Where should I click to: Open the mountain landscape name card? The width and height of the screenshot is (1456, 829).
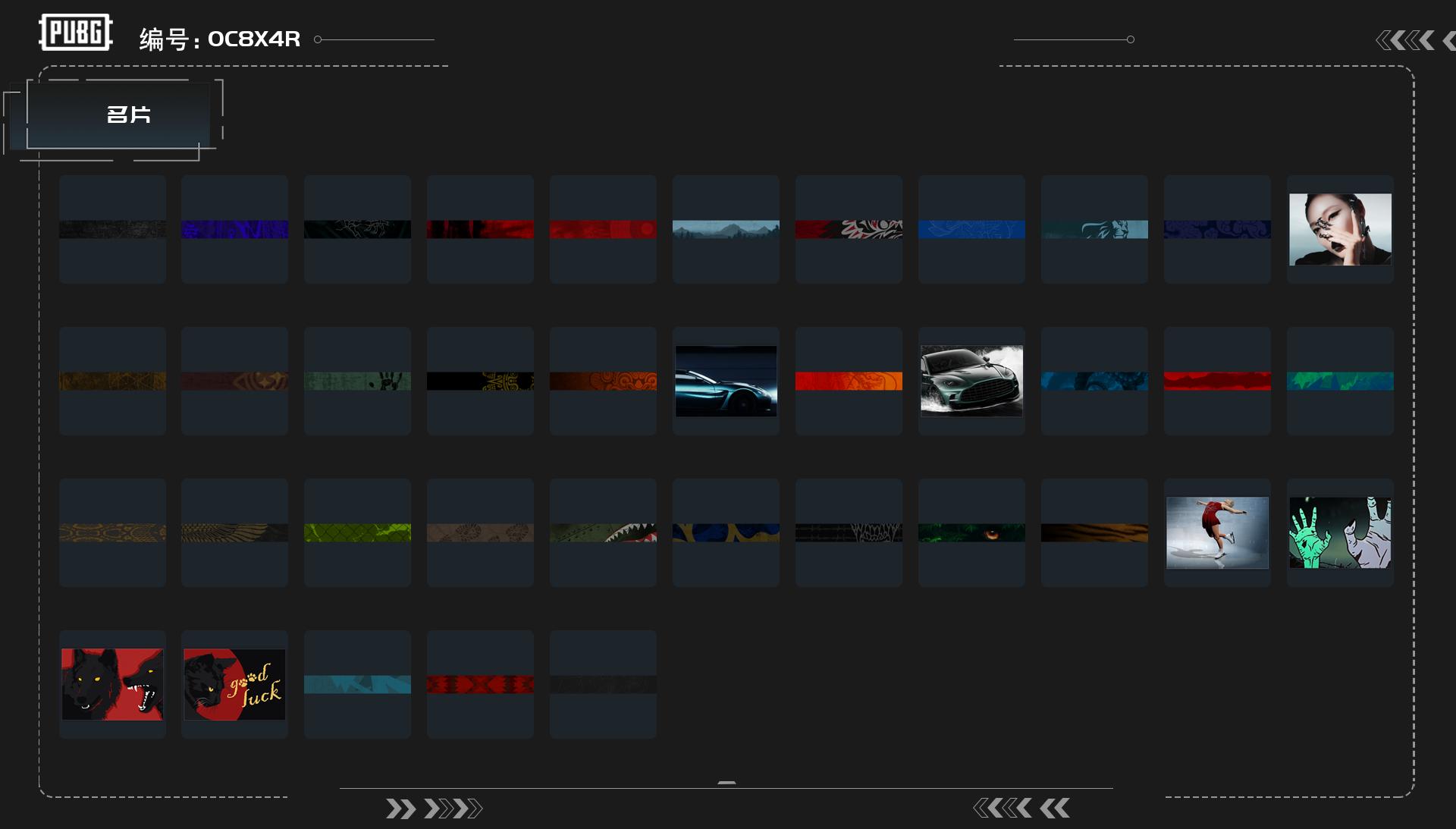726,229
